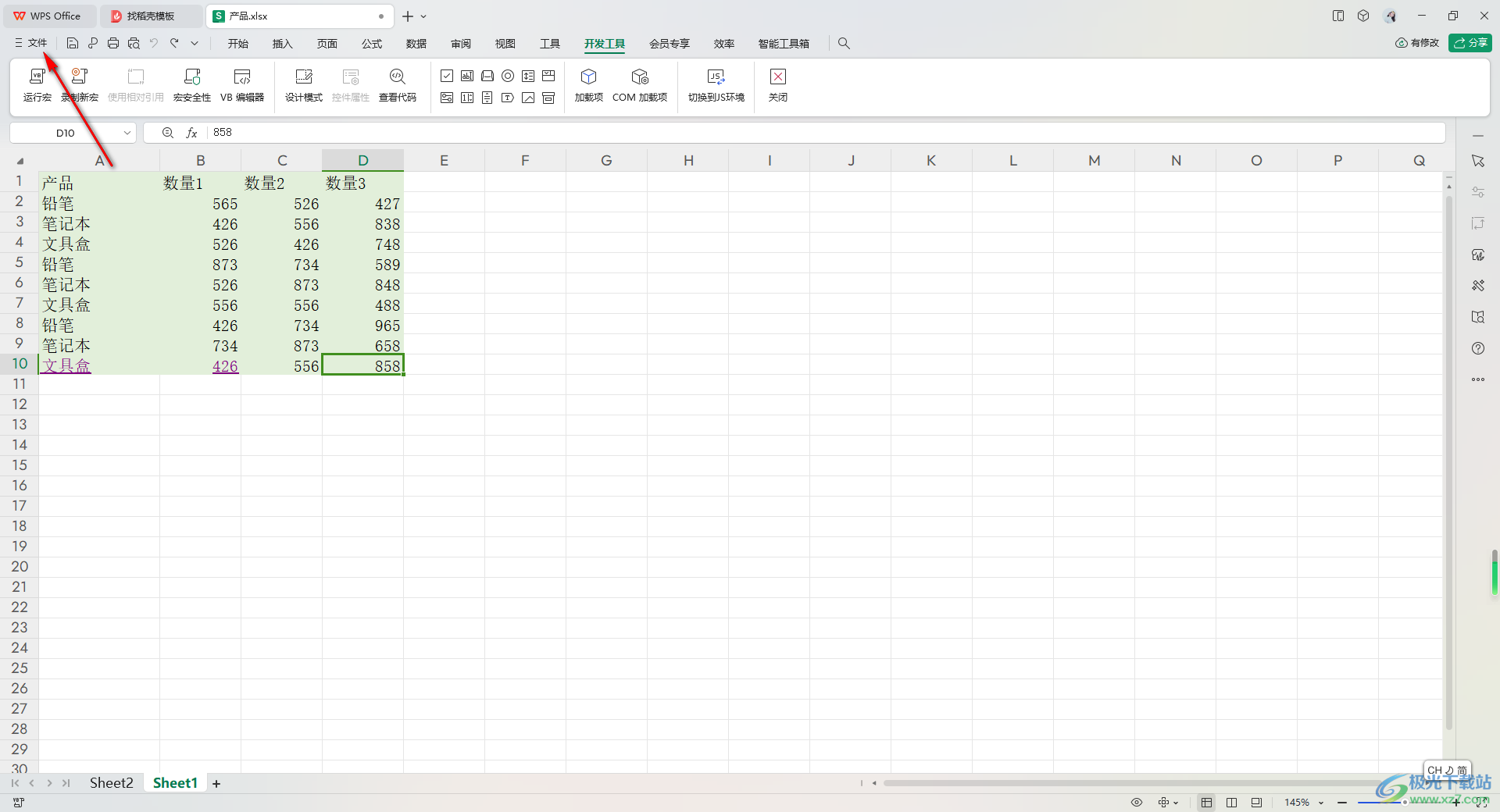Click the formula bar showing 858

(x=824, y=133)
